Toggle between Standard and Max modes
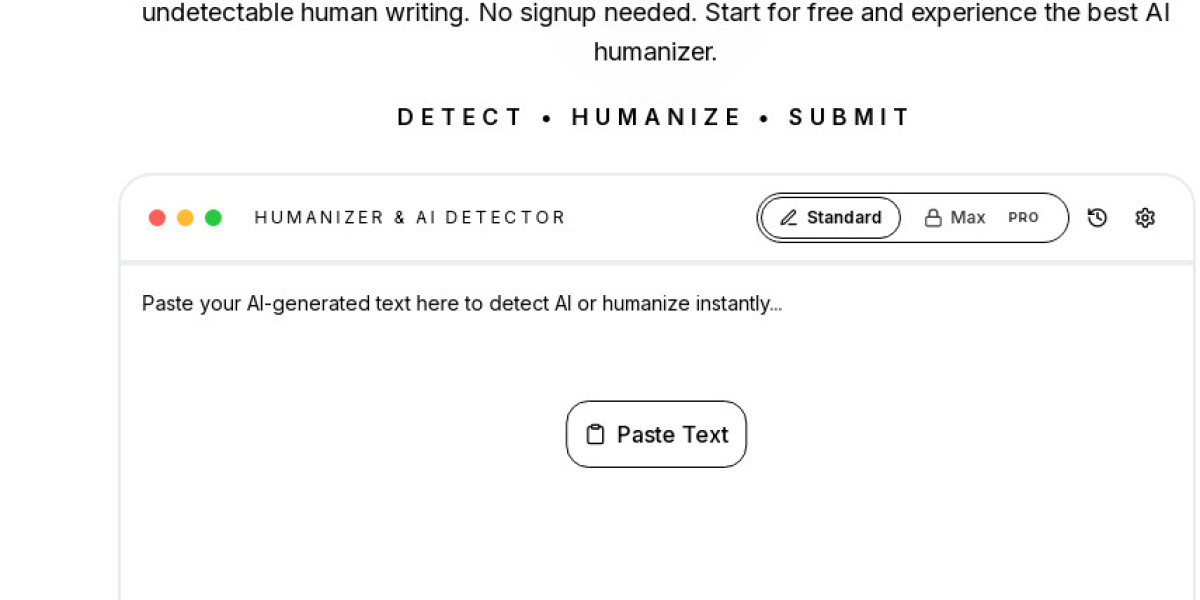Viewport: 1200px width, 600px height. coord(912,217)
